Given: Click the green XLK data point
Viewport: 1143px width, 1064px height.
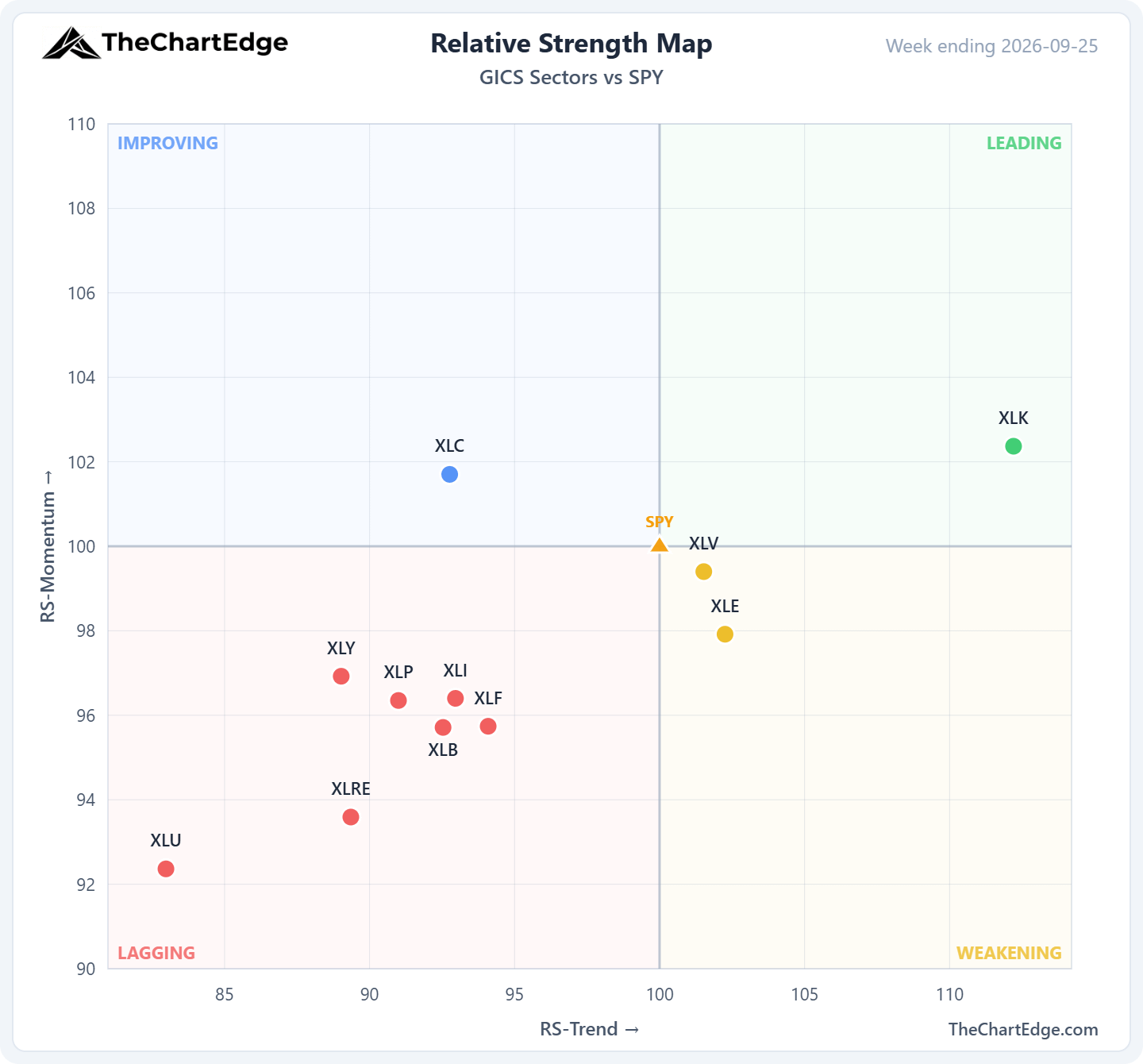Looking at the screenshot, I should 1014,446.
